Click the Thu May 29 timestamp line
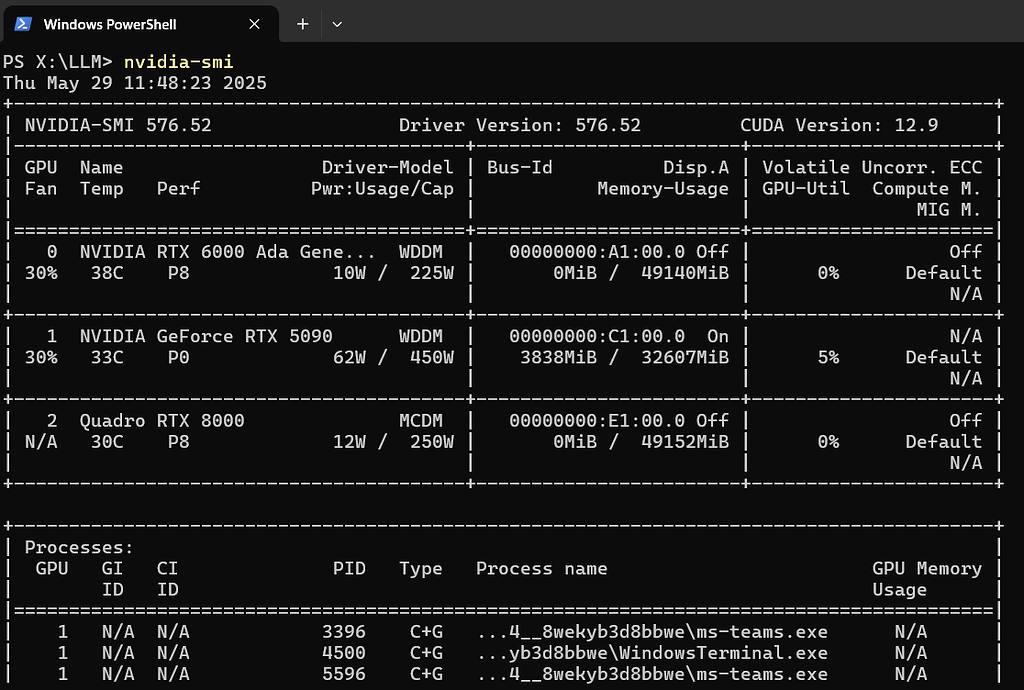Viewport: 1024px width, 690px height. (x=135, y=83)
